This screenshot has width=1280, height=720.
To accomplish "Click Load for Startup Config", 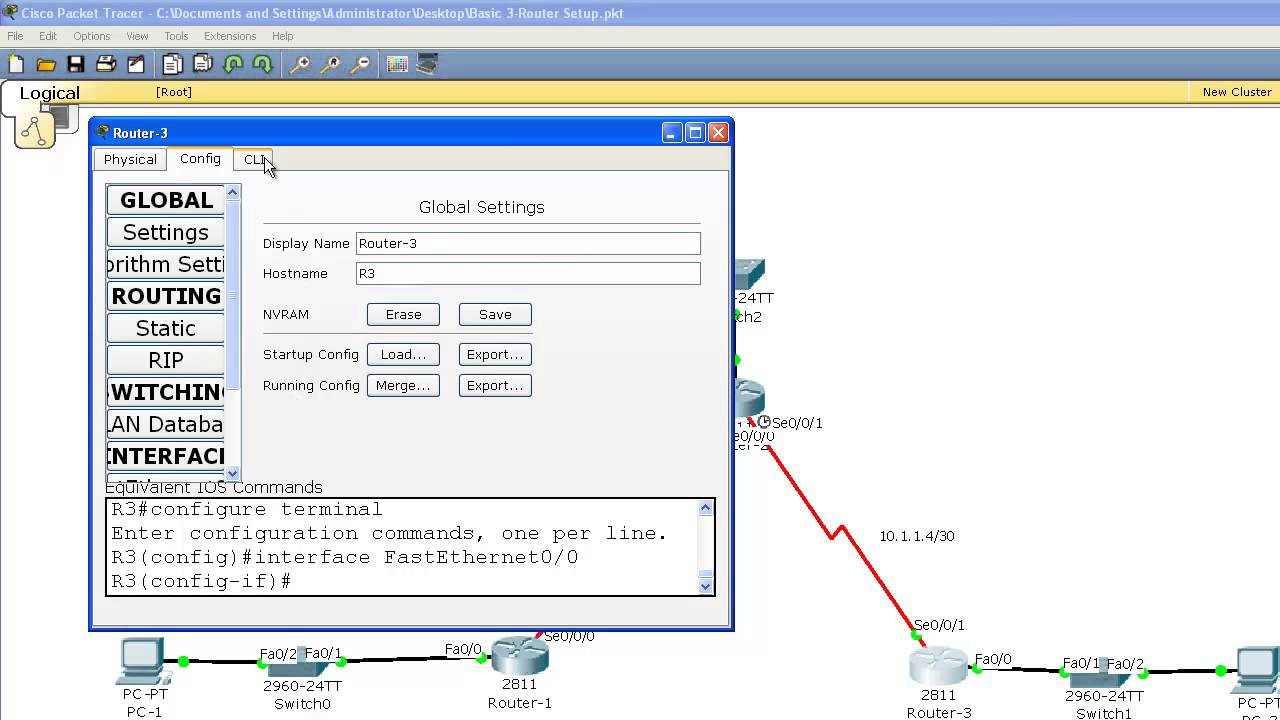I will (x=403, y=354).
